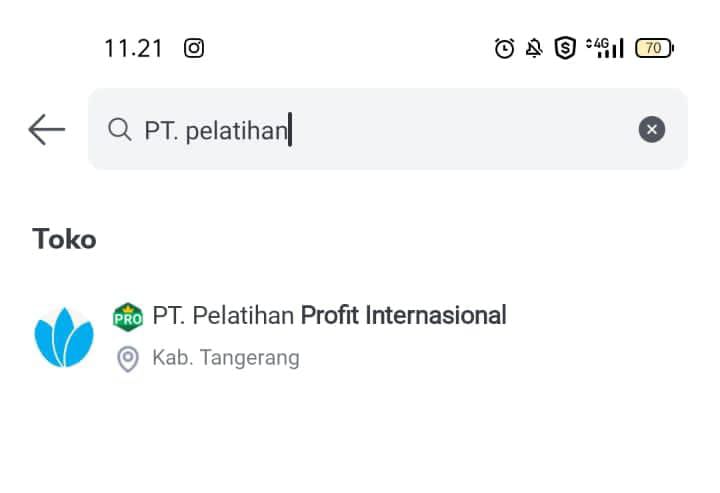Screen dimensions: 720x493
Task: Select the Kab. Tangerang location text
Action: point(226,358)
